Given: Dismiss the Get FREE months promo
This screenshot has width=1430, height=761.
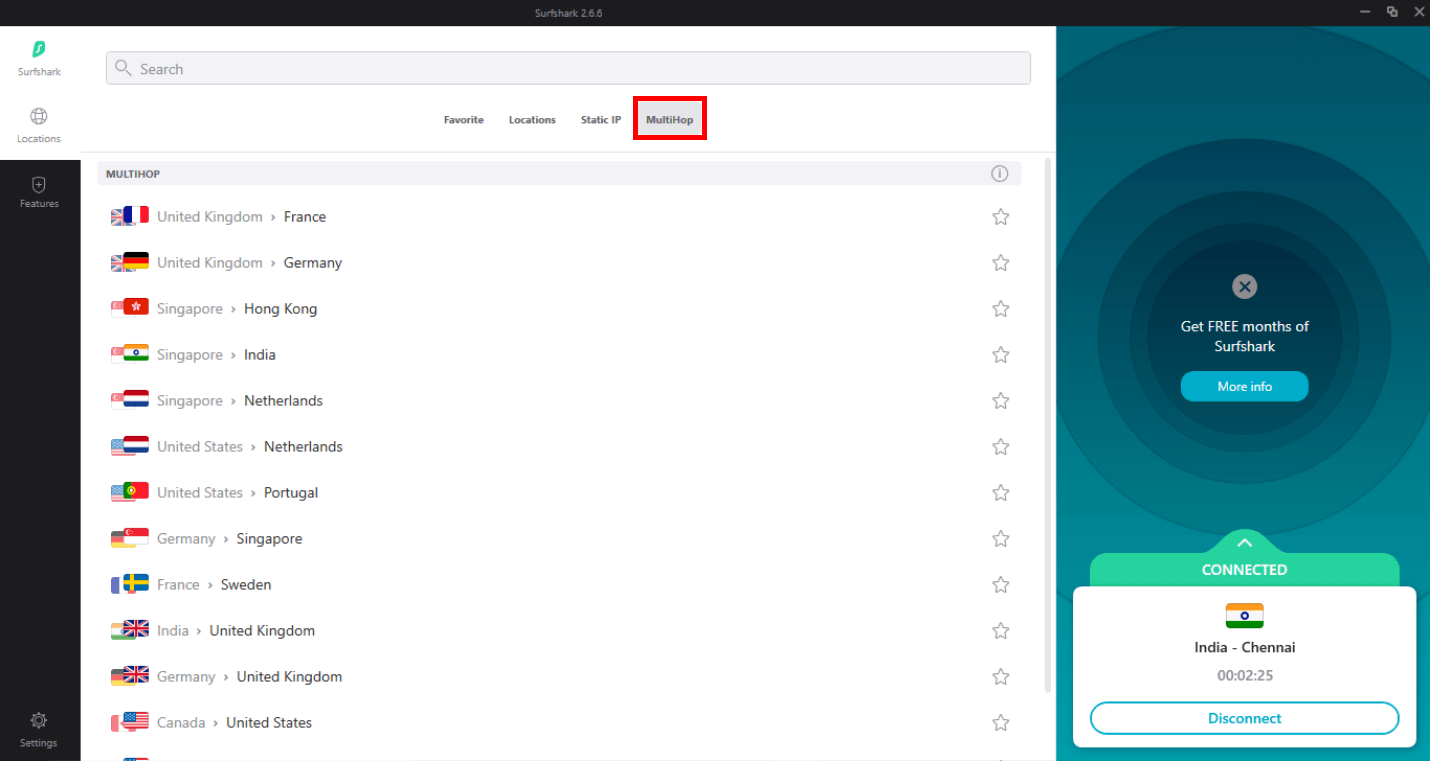Looking at the screenshot, I should (1244, 287).
